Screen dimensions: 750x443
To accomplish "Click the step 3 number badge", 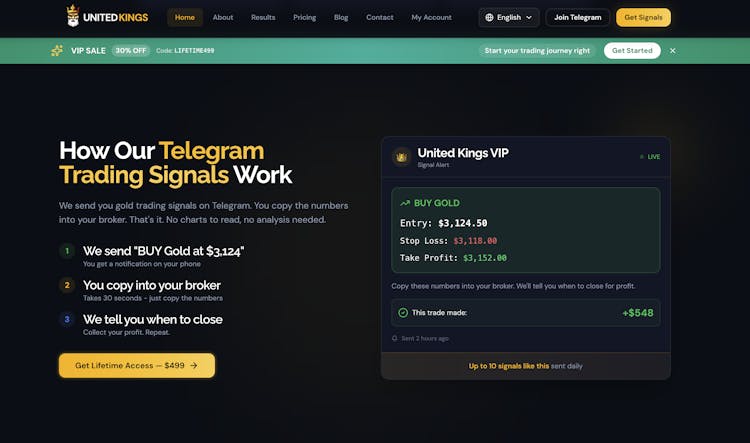I will 67,320.
